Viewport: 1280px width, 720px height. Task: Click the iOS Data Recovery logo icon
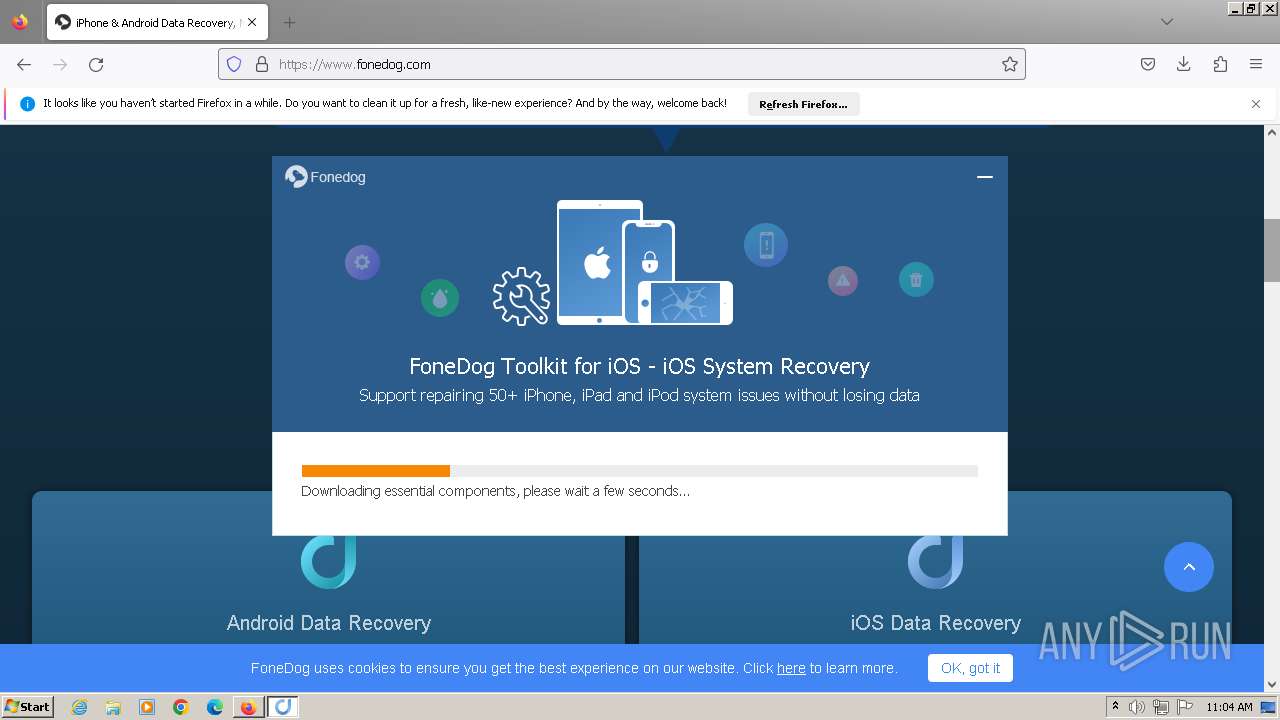[935, 562]
